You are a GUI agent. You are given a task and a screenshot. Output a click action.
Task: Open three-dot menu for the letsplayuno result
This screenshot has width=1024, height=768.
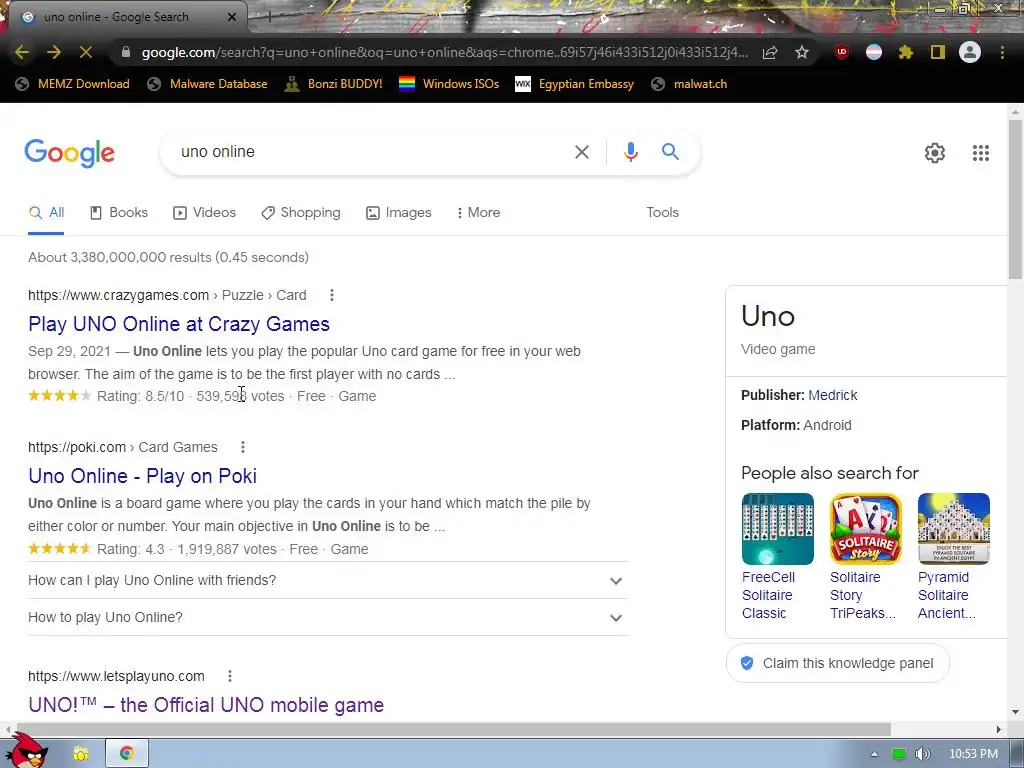230,676
